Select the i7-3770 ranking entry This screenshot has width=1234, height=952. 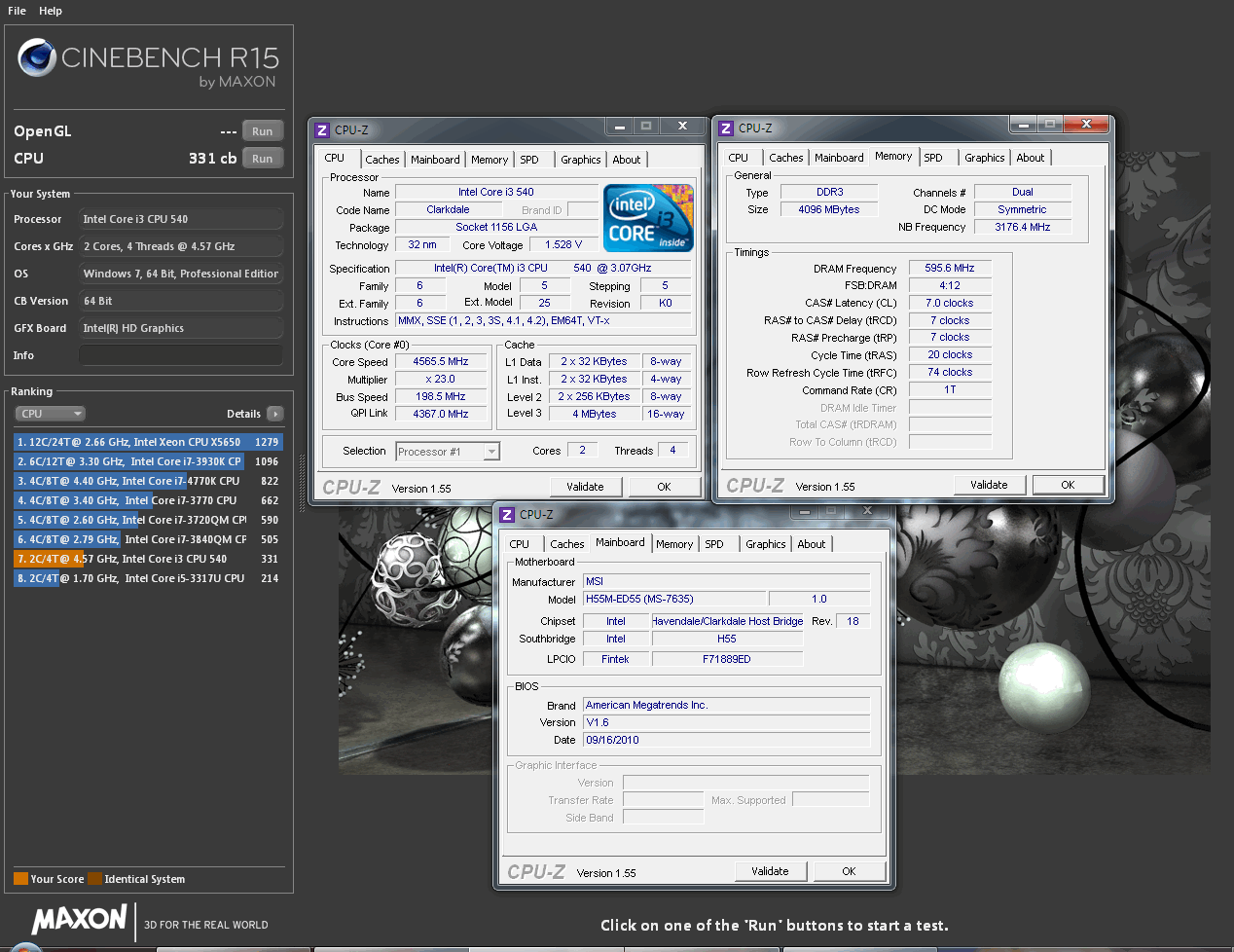(148, 500)
